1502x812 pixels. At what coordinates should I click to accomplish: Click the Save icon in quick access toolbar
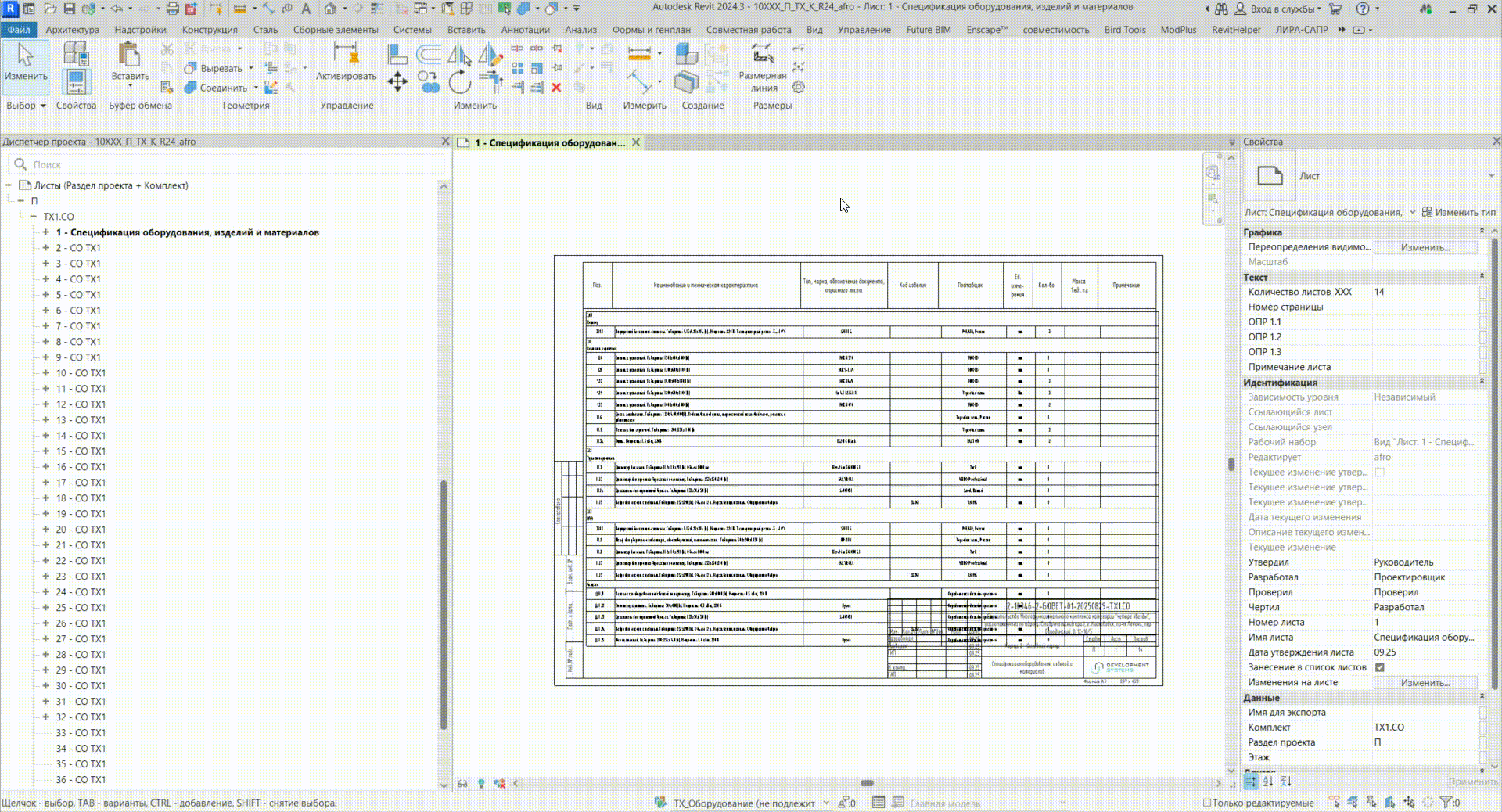[69, 9]
